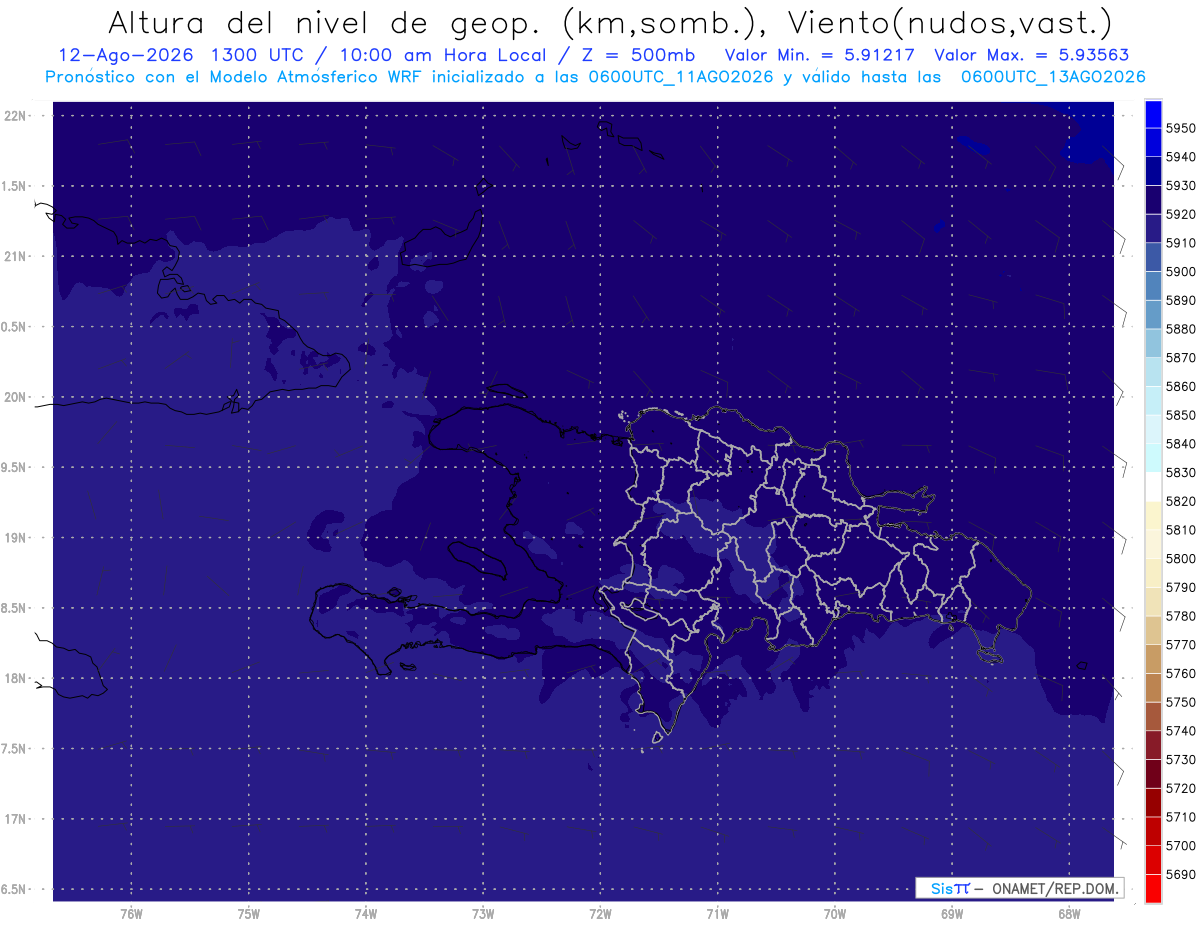Click the valid-until time '0600UTC_13AGO2026'
Image resolution: width=1200 pixels, height=927 pixels.
1053,77
